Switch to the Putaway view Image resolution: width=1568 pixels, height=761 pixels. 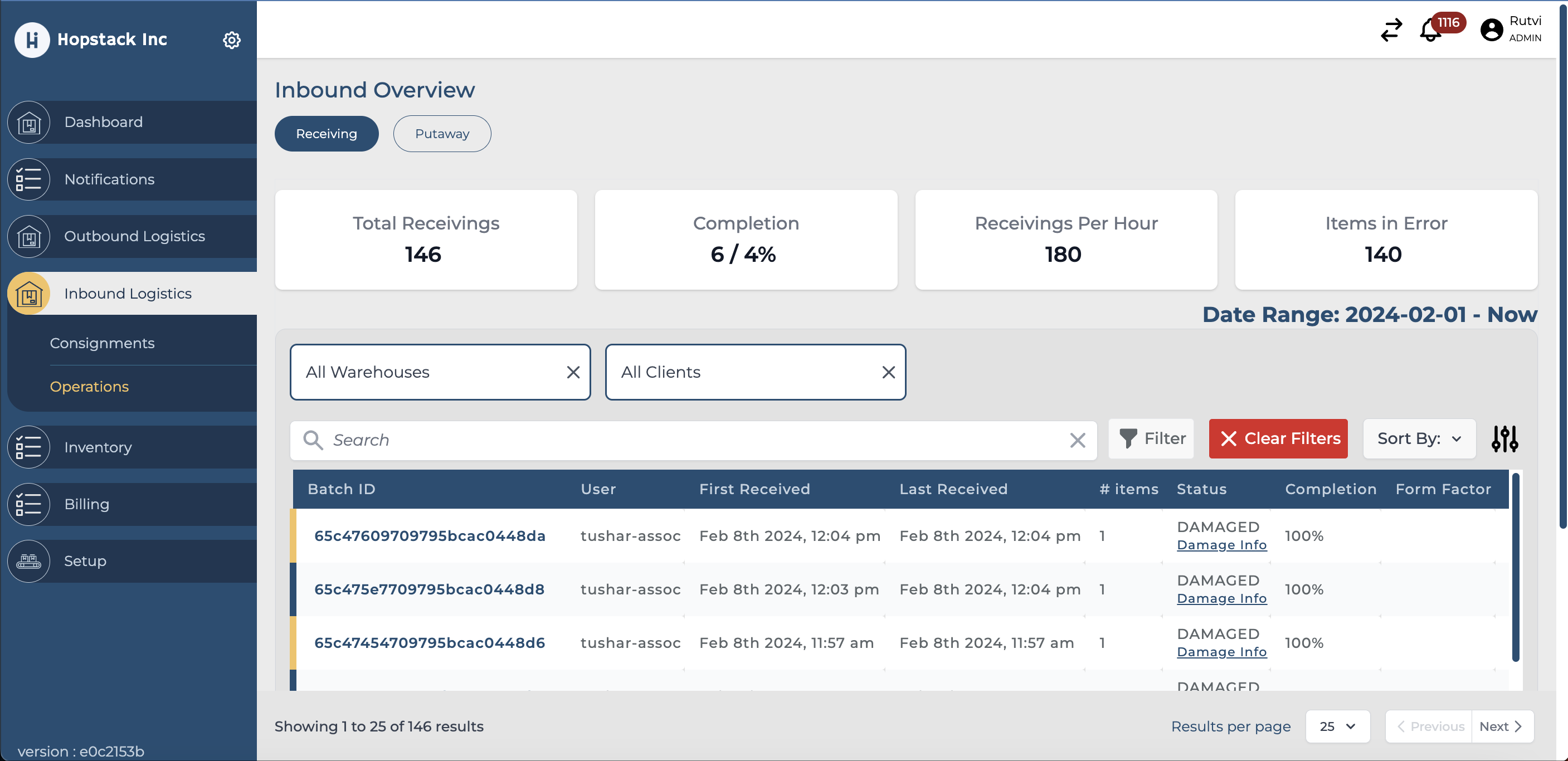(x=442, y=134)
